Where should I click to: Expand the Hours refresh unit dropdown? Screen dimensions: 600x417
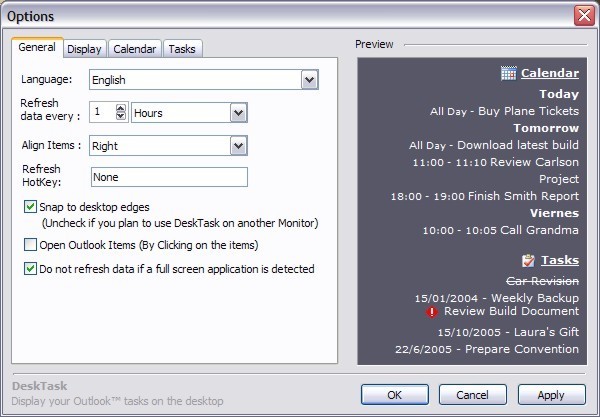click(x=238, y=112)
